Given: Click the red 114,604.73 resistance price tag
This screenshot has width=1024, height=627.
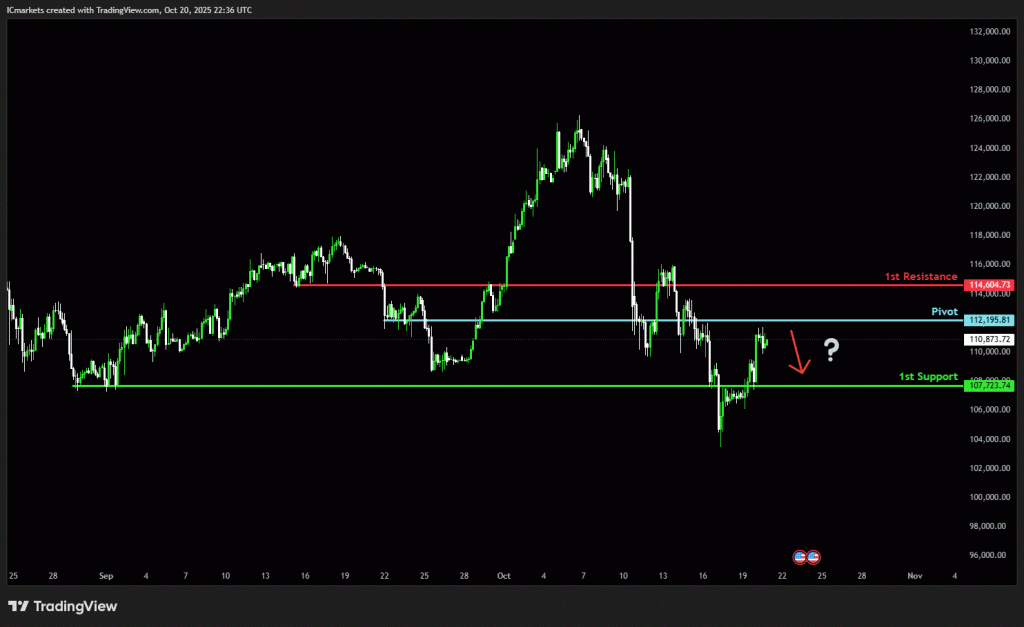Looking at the screenshot, I should click(989, 285).
